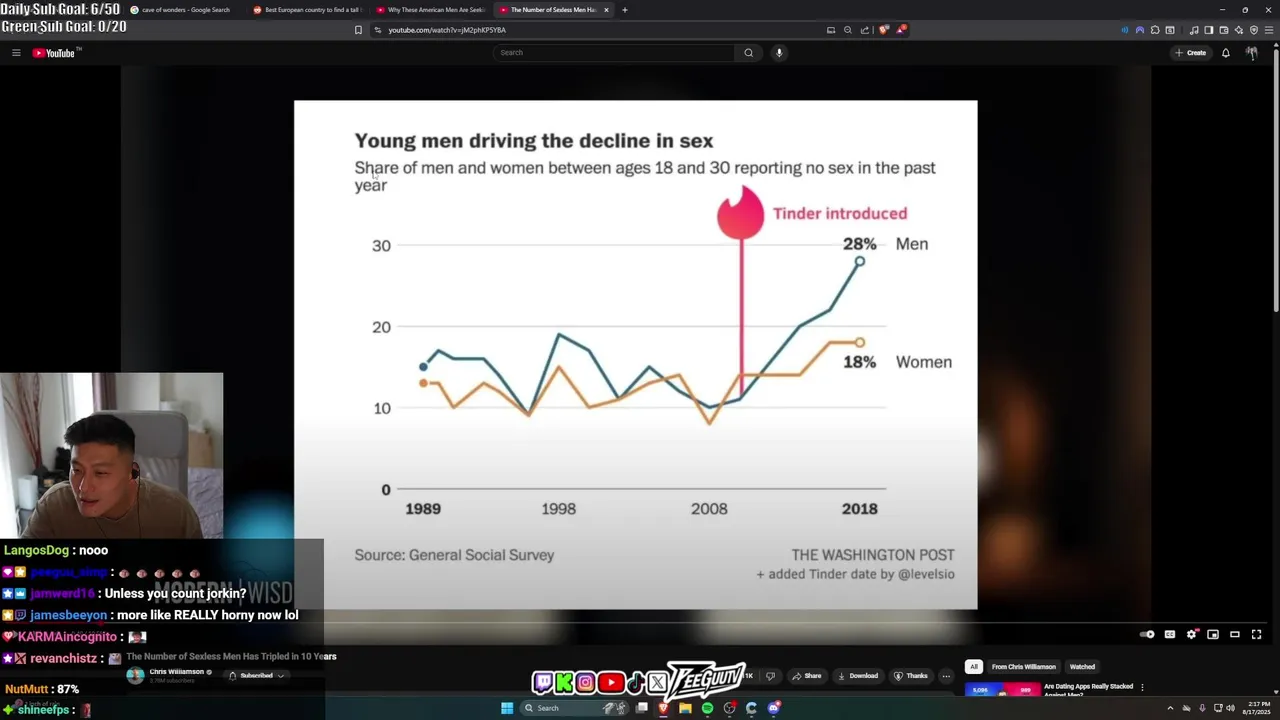1280x720 pixels.
Task: Open the Chris Williamson channel avatar
Action: tap(135, 676)
